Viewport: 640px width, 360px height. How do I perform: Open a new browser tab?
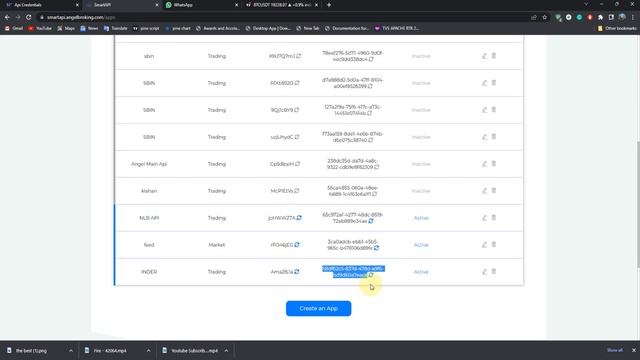(329, 5)
